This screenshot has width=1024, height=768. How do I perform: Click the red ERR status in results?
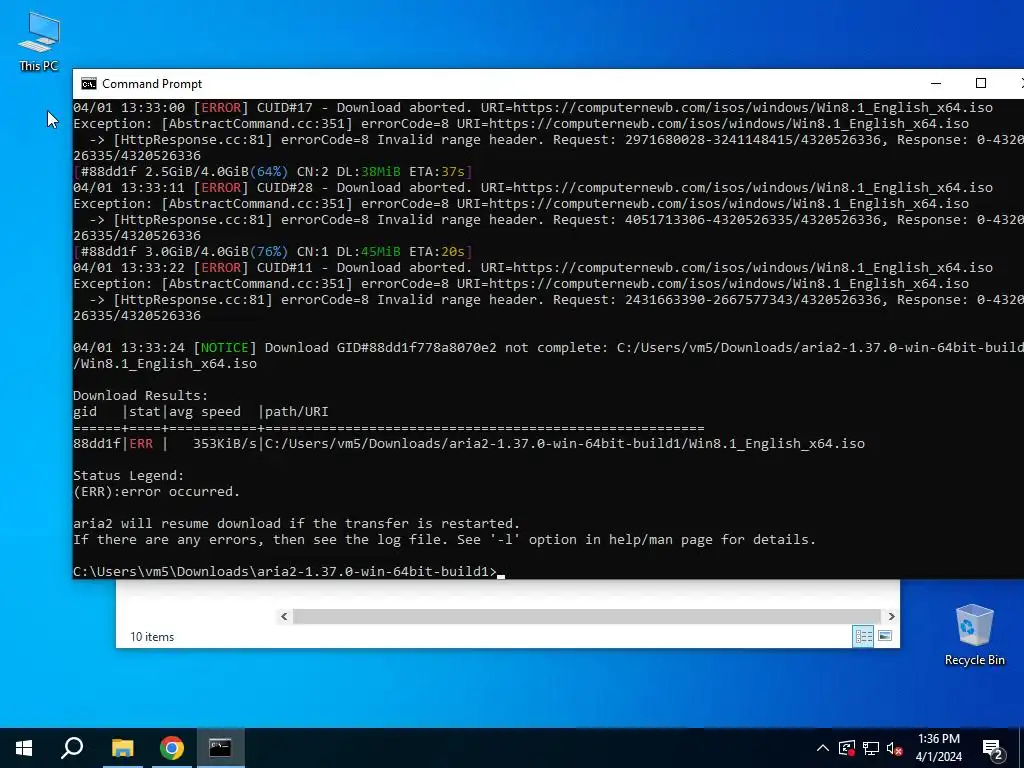(141, 443)
